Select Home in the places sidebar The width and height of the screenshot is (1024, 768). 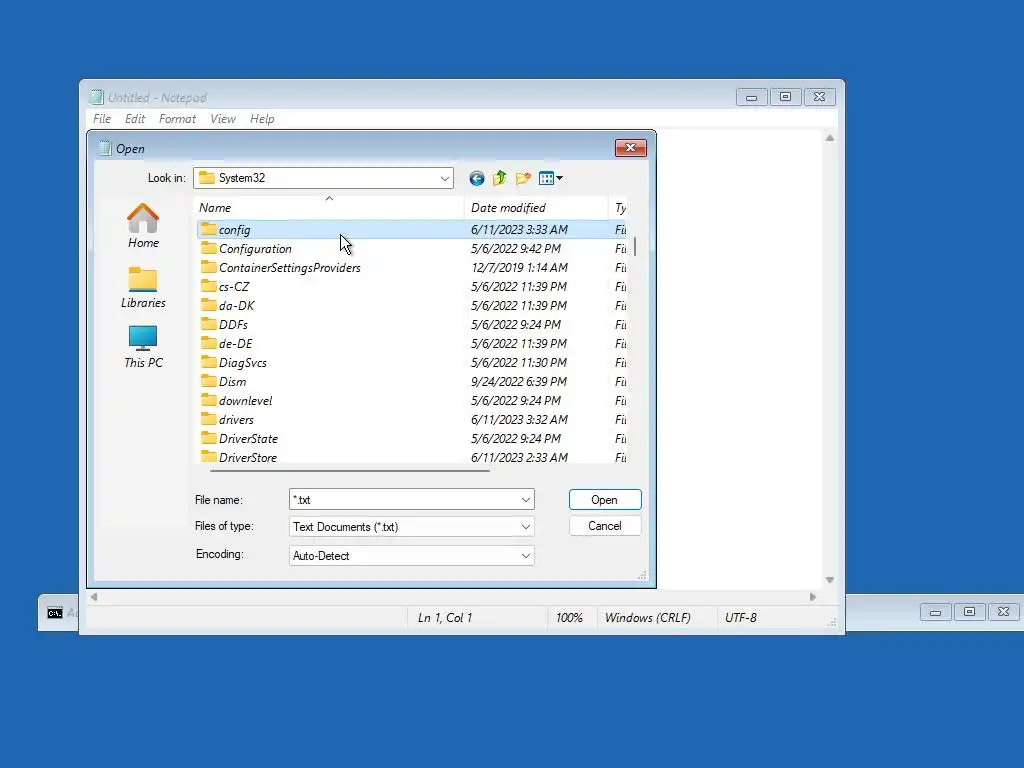point(143,226)
